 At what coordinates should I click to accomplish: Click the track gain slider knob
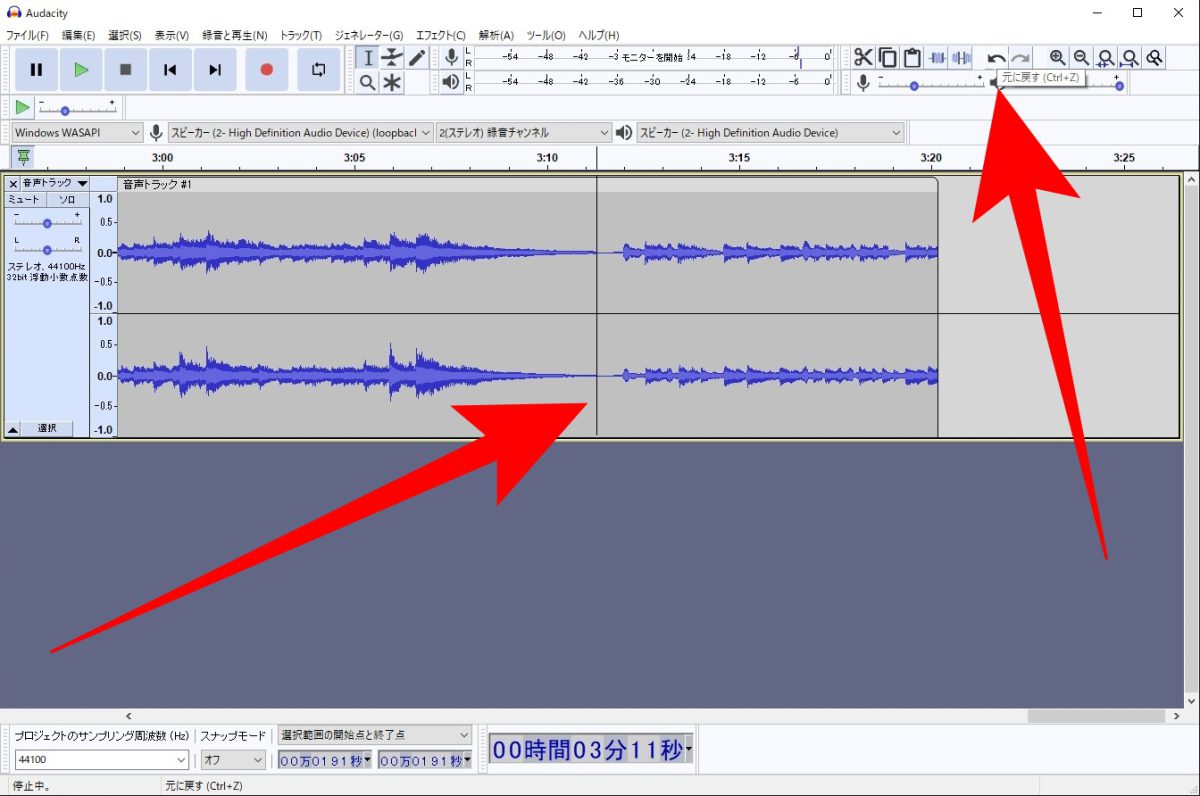coord(47,223)
